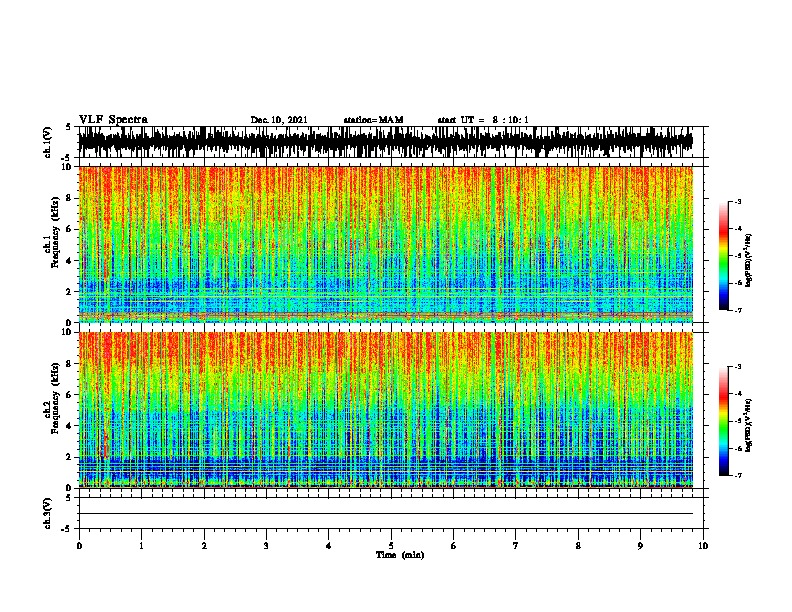This screenshot has height=612, width=792.
Task: Click the upper ch.1 color scale bar
Action: click(723, 256)
